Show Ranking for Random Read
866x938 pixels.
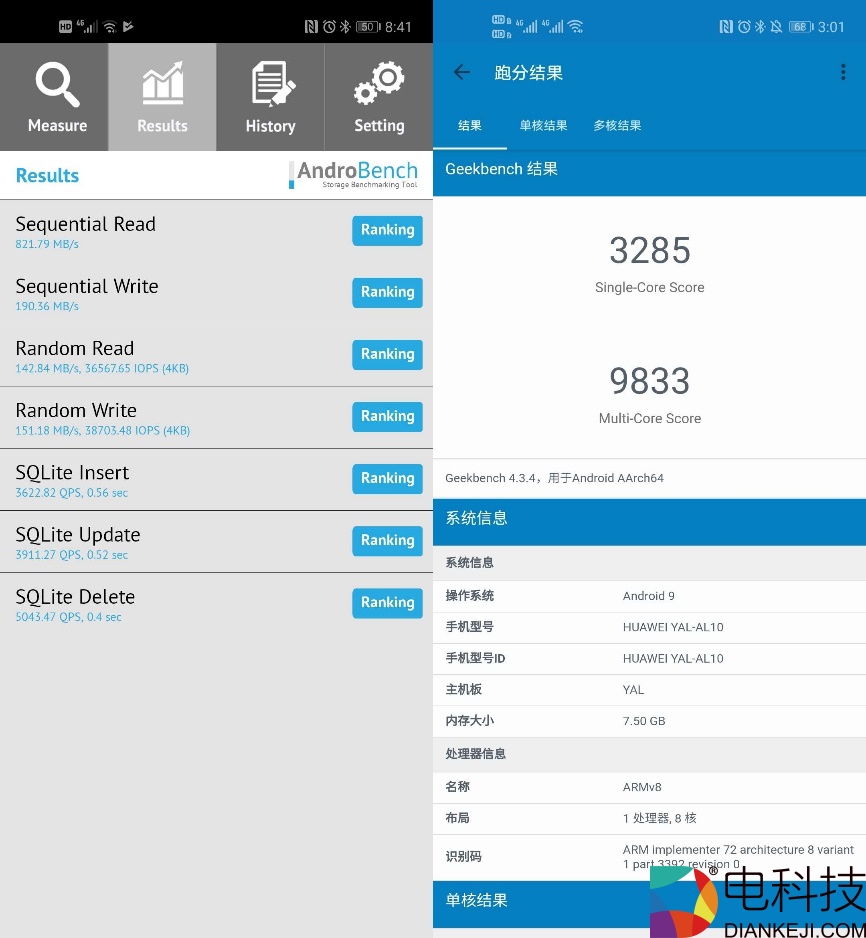pos(387,354)
